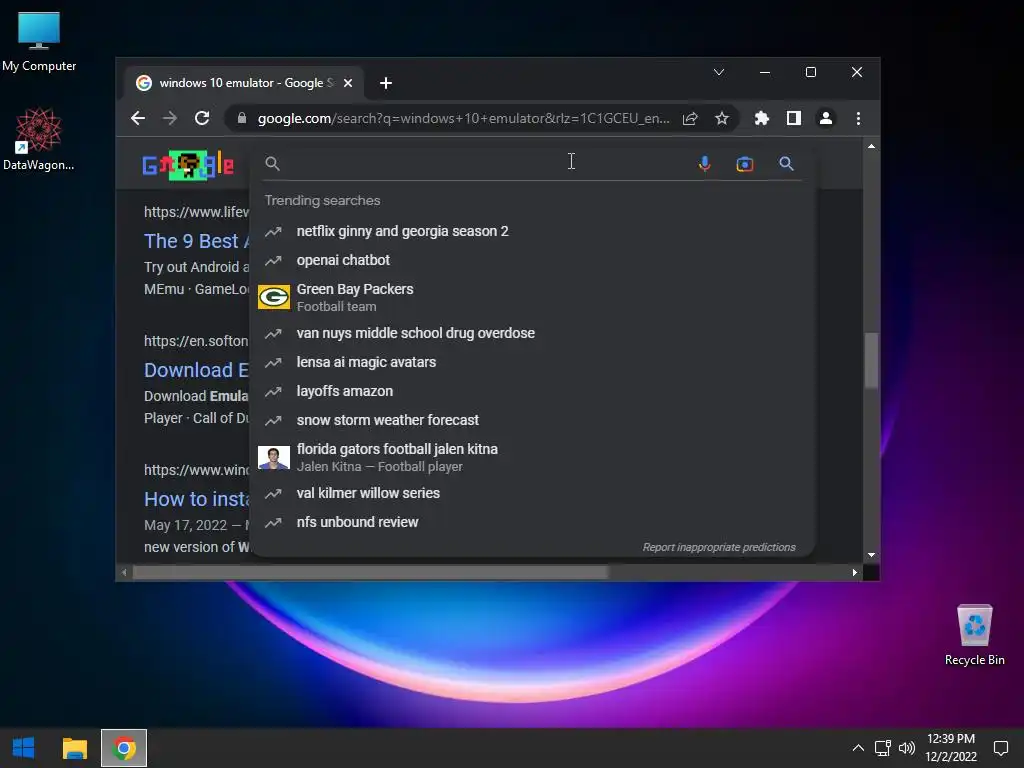Click the horizontal scrollbar left arrow
The width and height of the screenshot is (1024, 768).
pyautogui.click(x=124, y=573)
